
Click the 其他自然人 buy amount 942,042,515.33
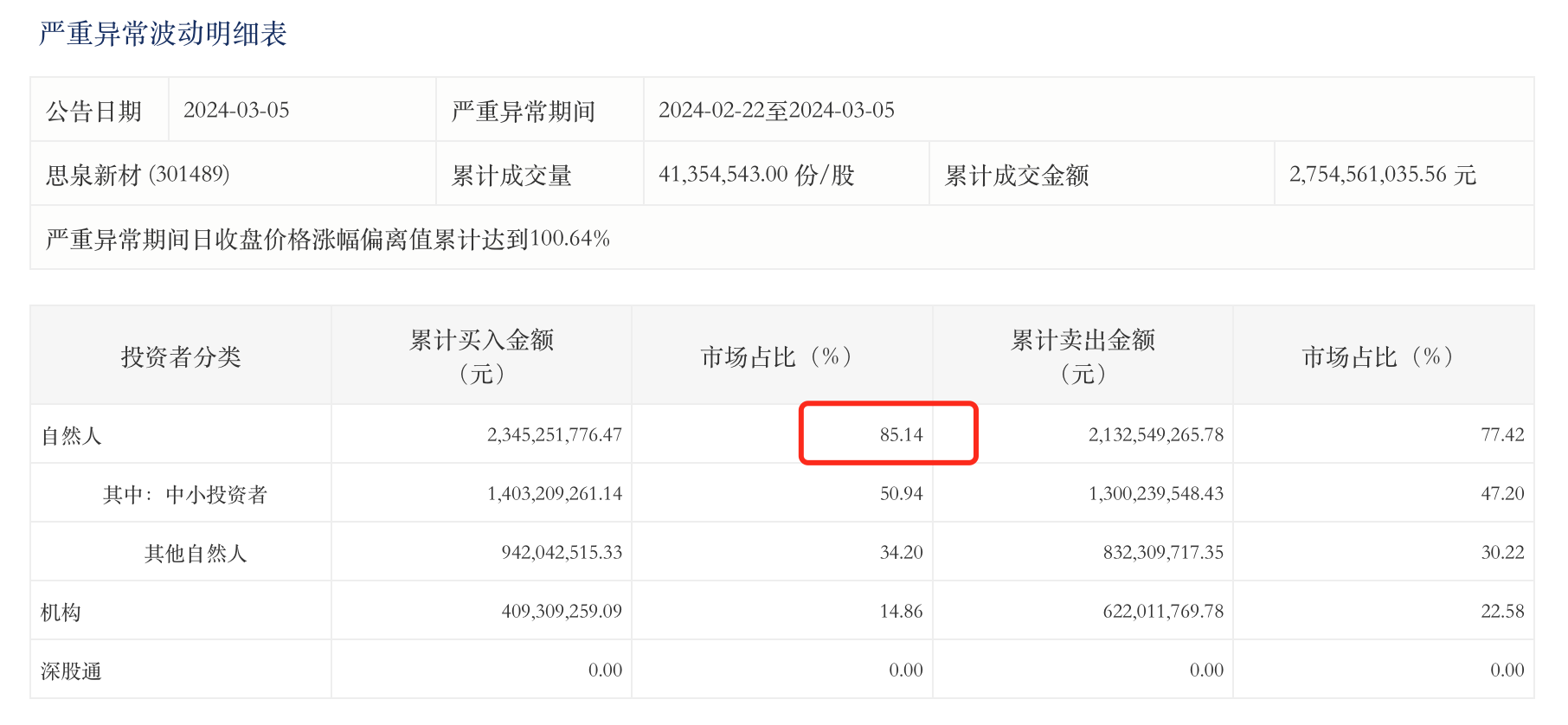(562, 552)
